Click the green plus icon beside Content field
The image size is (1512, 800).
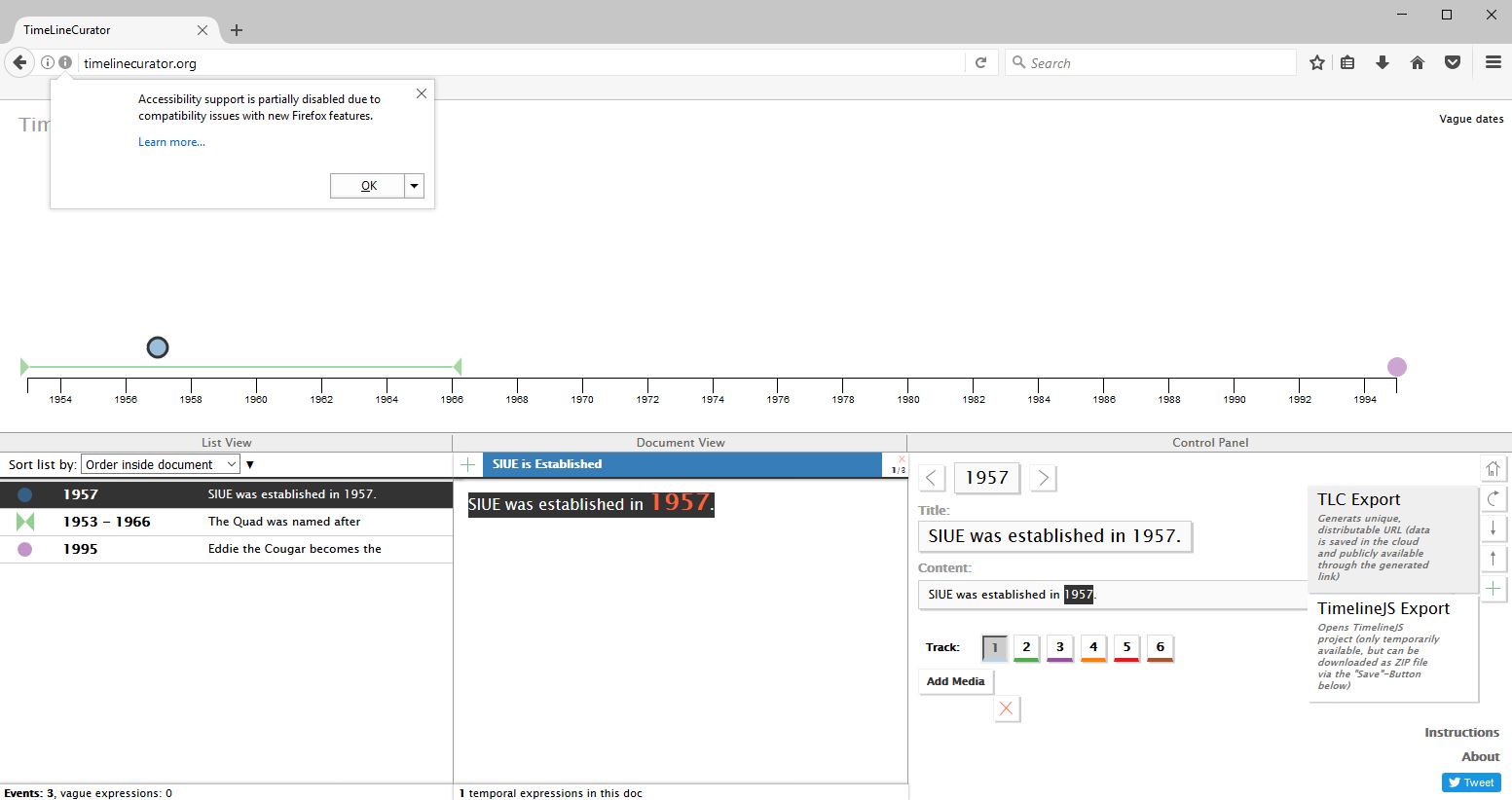pyautogui.click(x=1493, y=589)
